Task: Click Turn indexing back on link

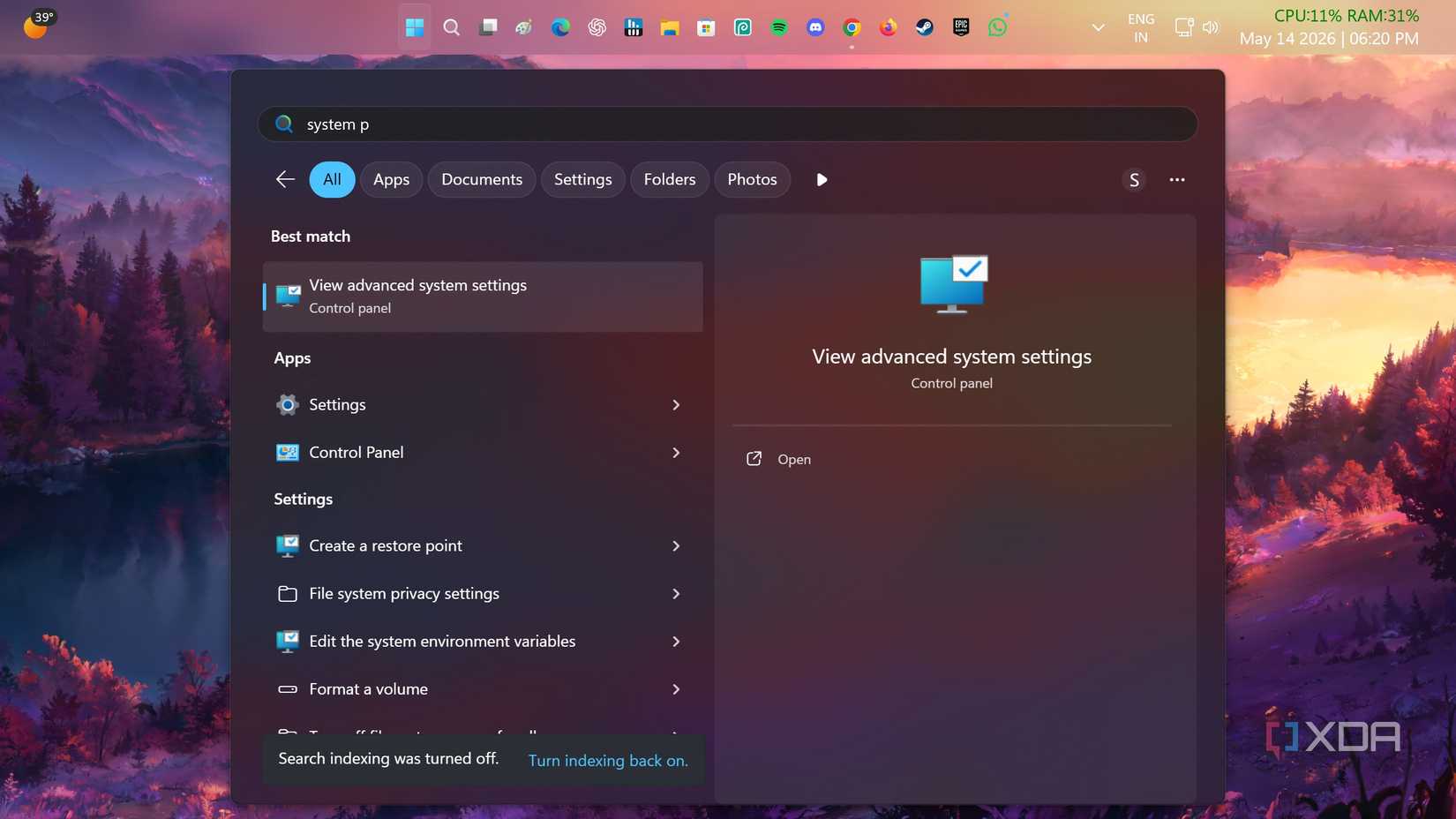Action: [608, 760]
